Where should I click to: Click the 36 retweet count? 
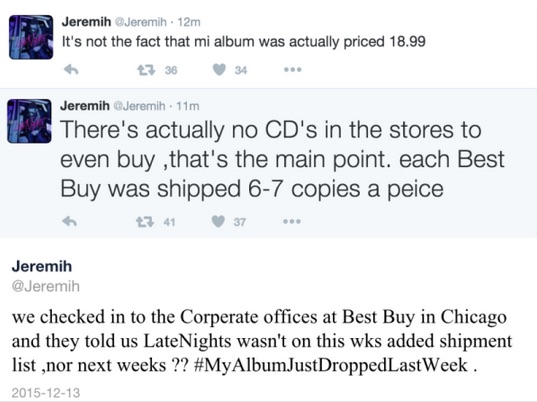click(x=171, y=70)
